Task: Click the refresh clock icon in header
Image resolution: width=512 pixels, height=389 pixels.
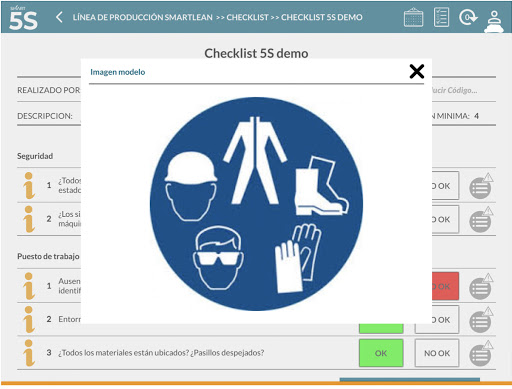Action: point(468,17)
